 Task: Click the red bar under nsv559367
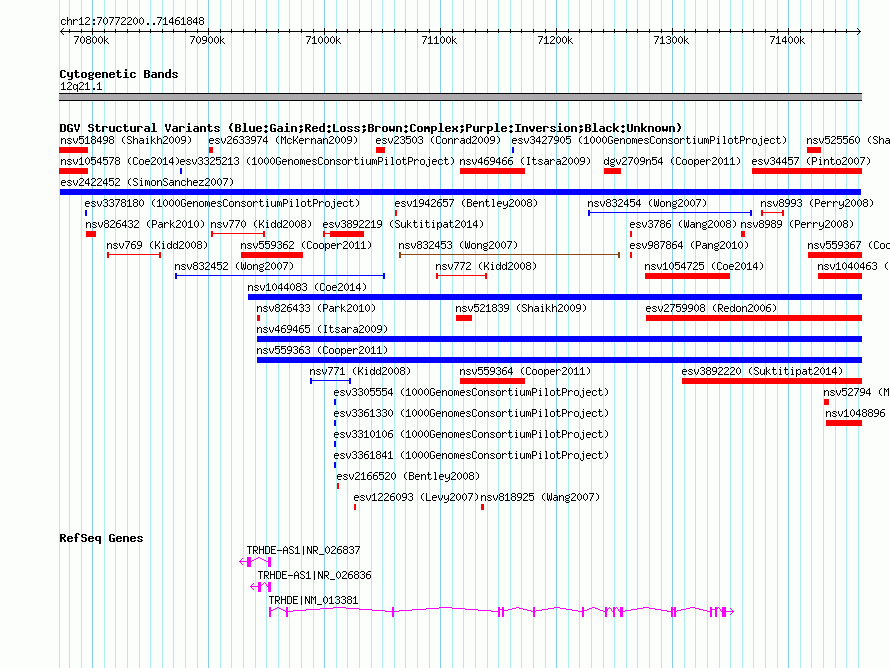pyautogui.click(x=835, y=255)
